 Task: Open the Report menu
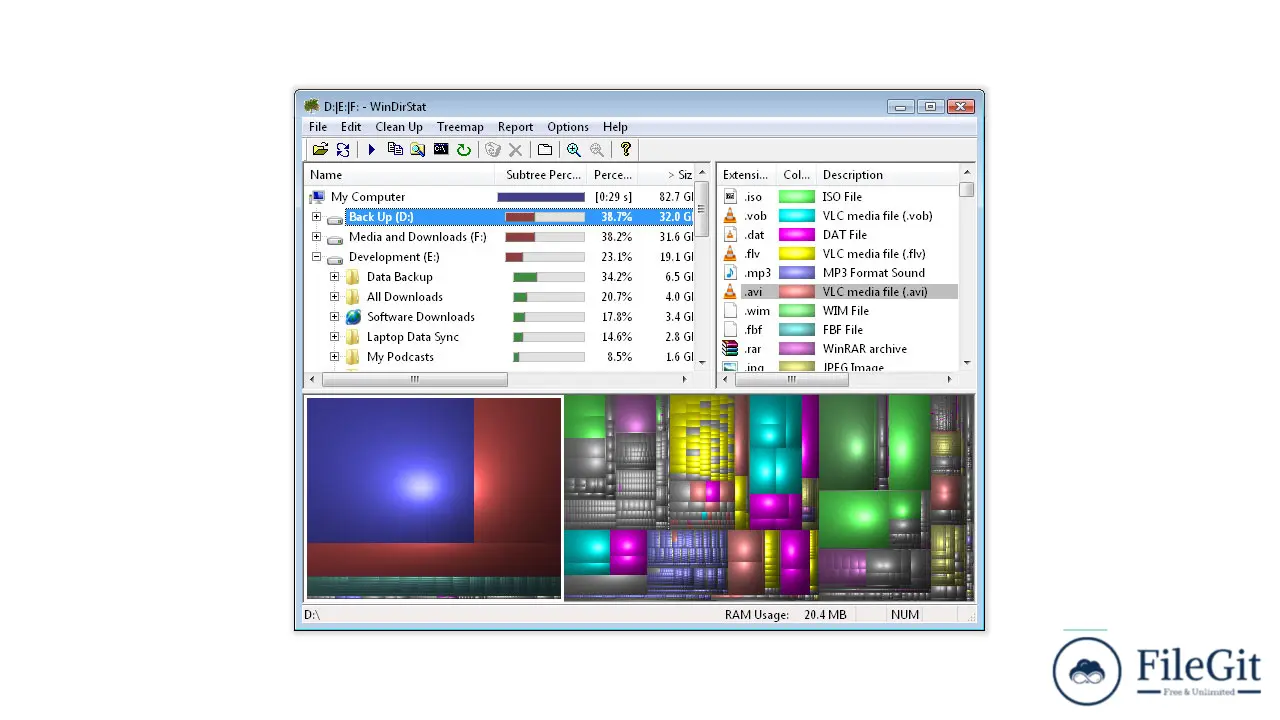[515, 127]
